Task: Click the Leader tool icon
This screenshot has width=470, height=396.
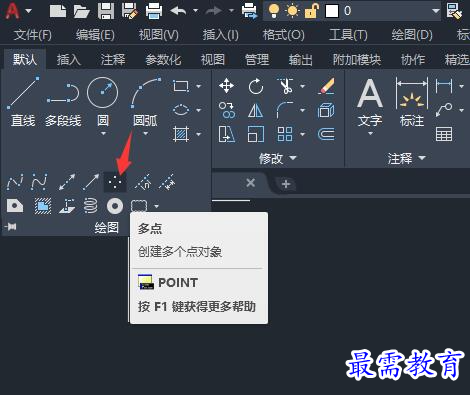Action: click(x=444, y=110)
